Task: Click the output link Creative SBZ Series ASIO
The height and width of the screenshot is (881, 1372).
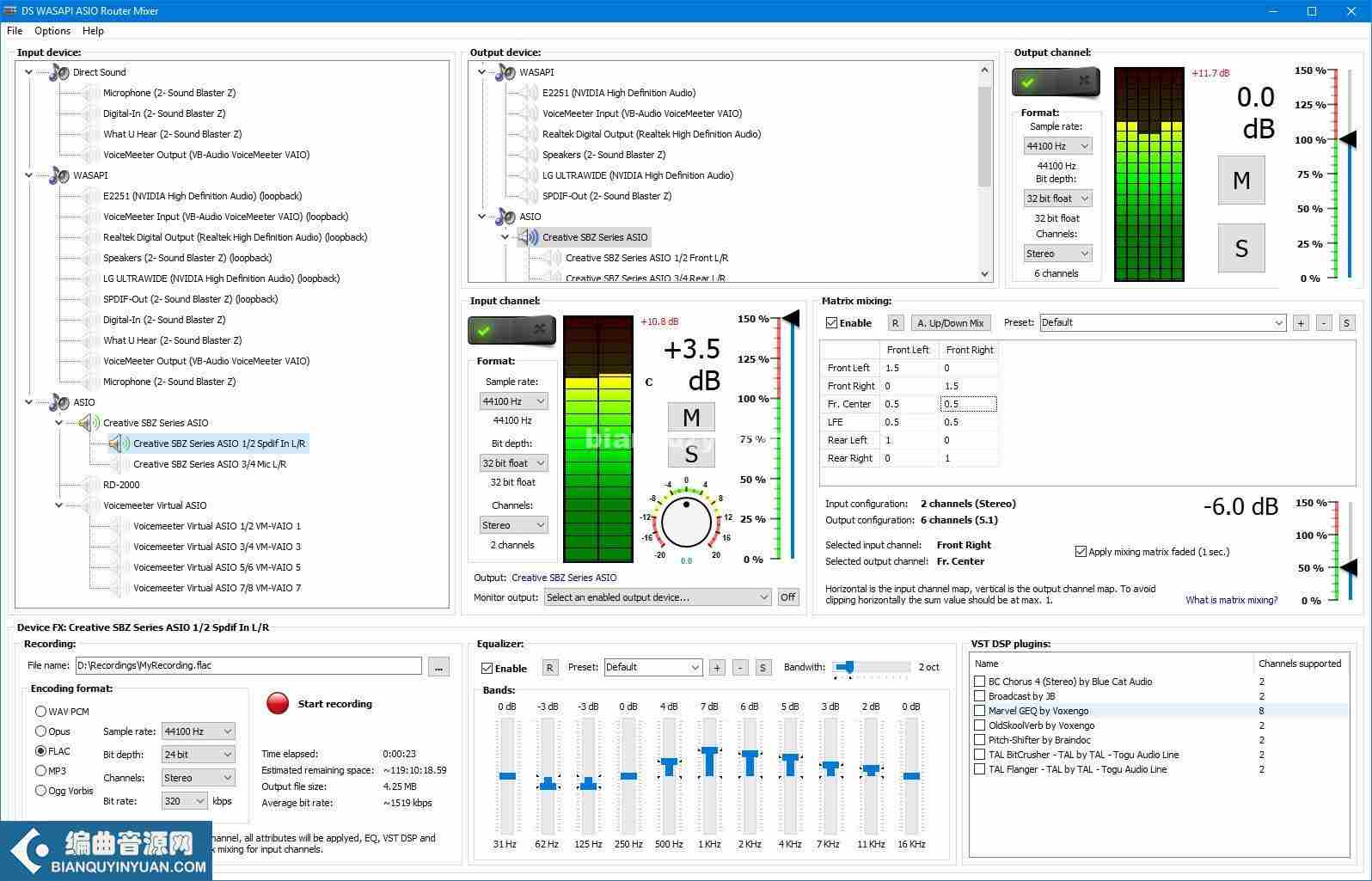Action: [564, 578]
